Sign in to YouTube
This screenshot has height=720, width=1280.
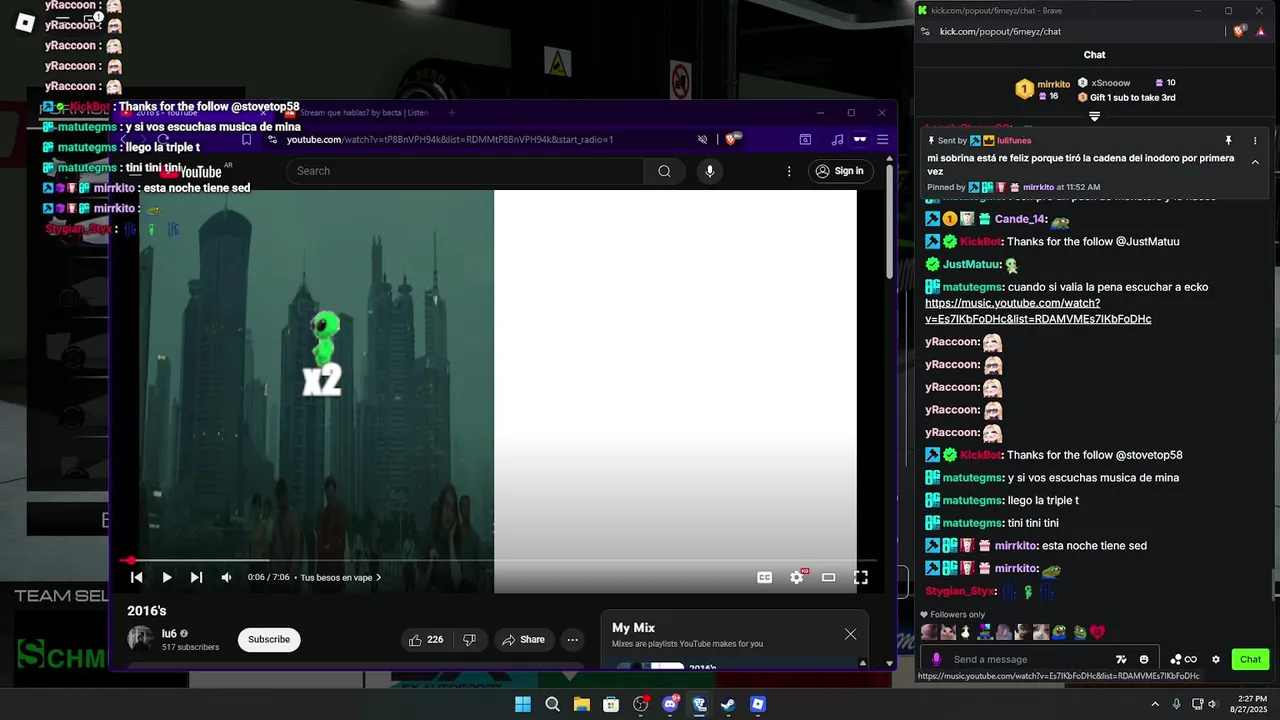click(840, 171)
